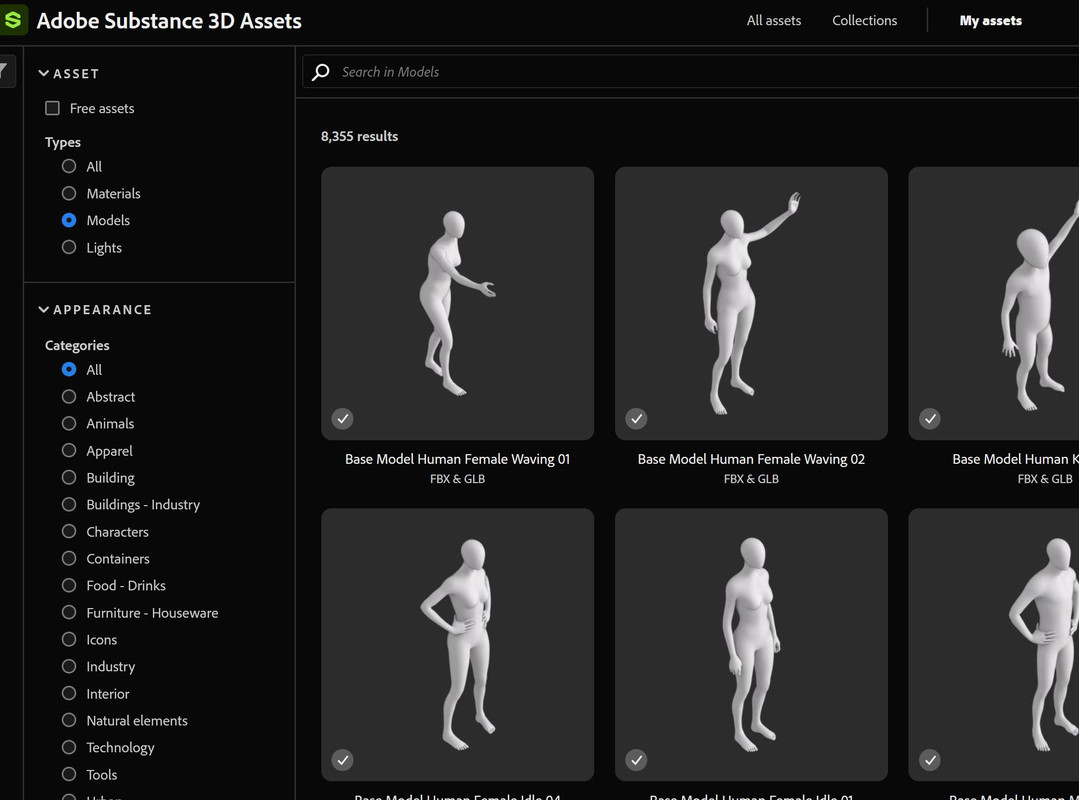
Task: Click the 8,355 results count text
Action: click(x=359, y=136)
